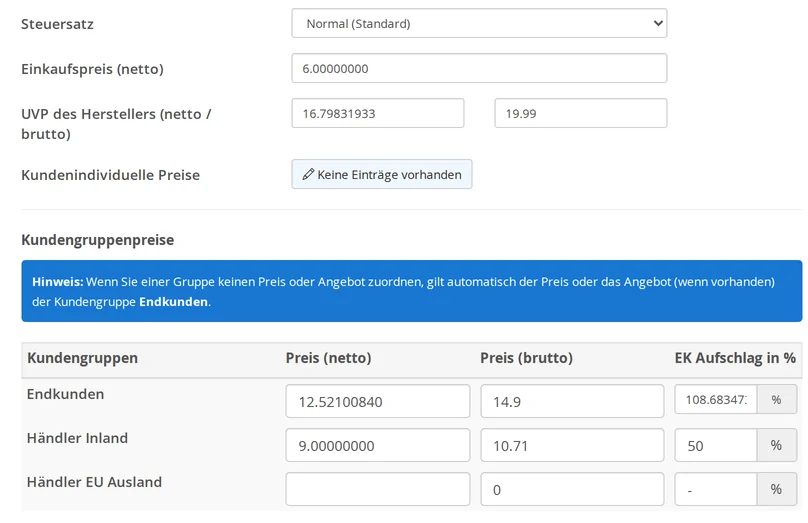
Task: Click the EK Aufschlag in % header
Action: tap(735, 358)
